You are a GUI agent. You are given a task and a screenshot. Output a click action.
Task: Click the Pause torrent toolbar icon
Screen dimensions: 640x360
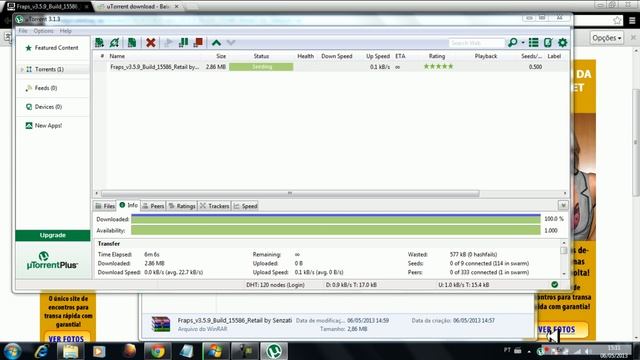coord(183,42)
